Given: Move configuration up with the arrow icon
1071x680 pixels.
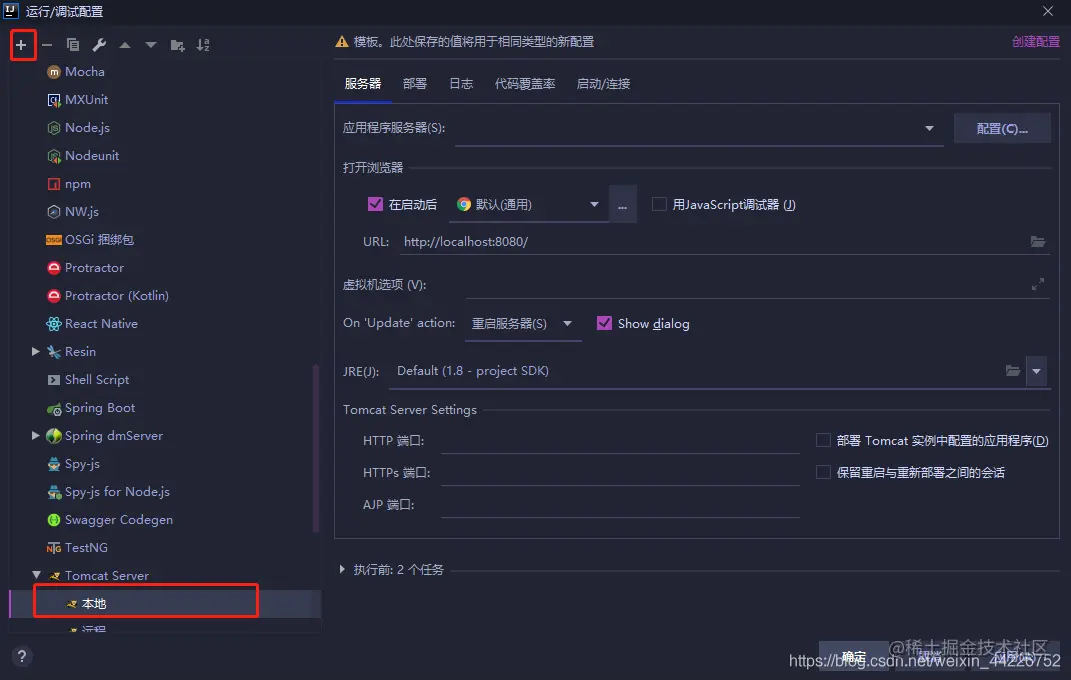Looking at the screenshot, I should point(124,45).
